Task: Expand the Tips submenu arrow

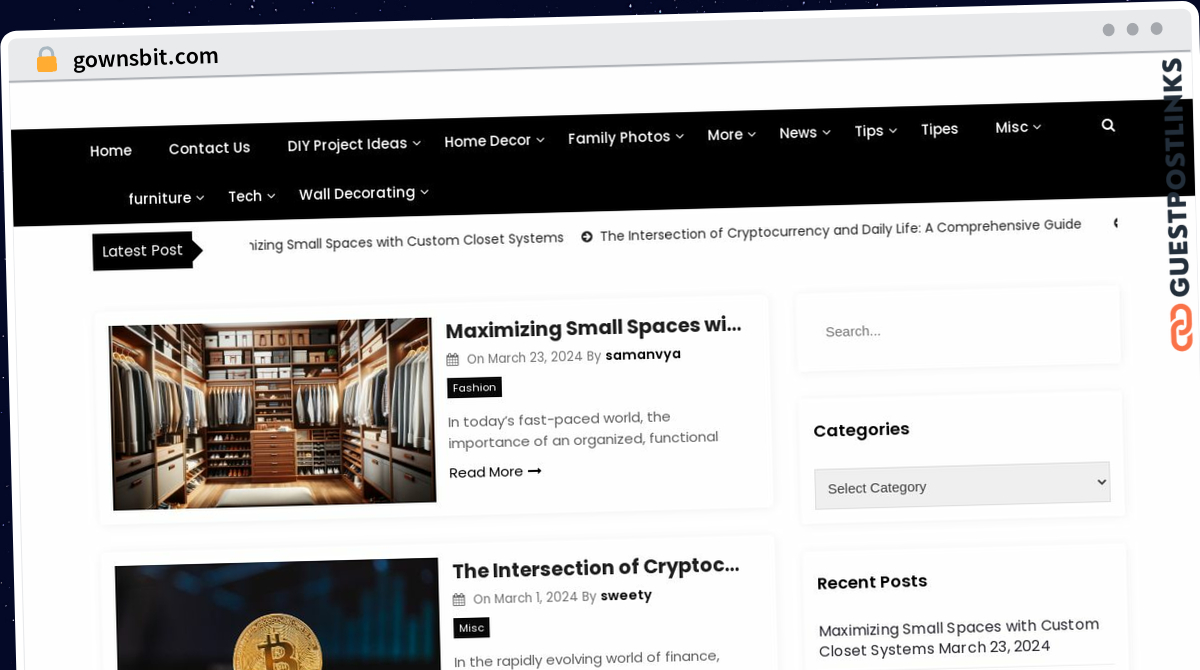Action: [x=893, y=130]
